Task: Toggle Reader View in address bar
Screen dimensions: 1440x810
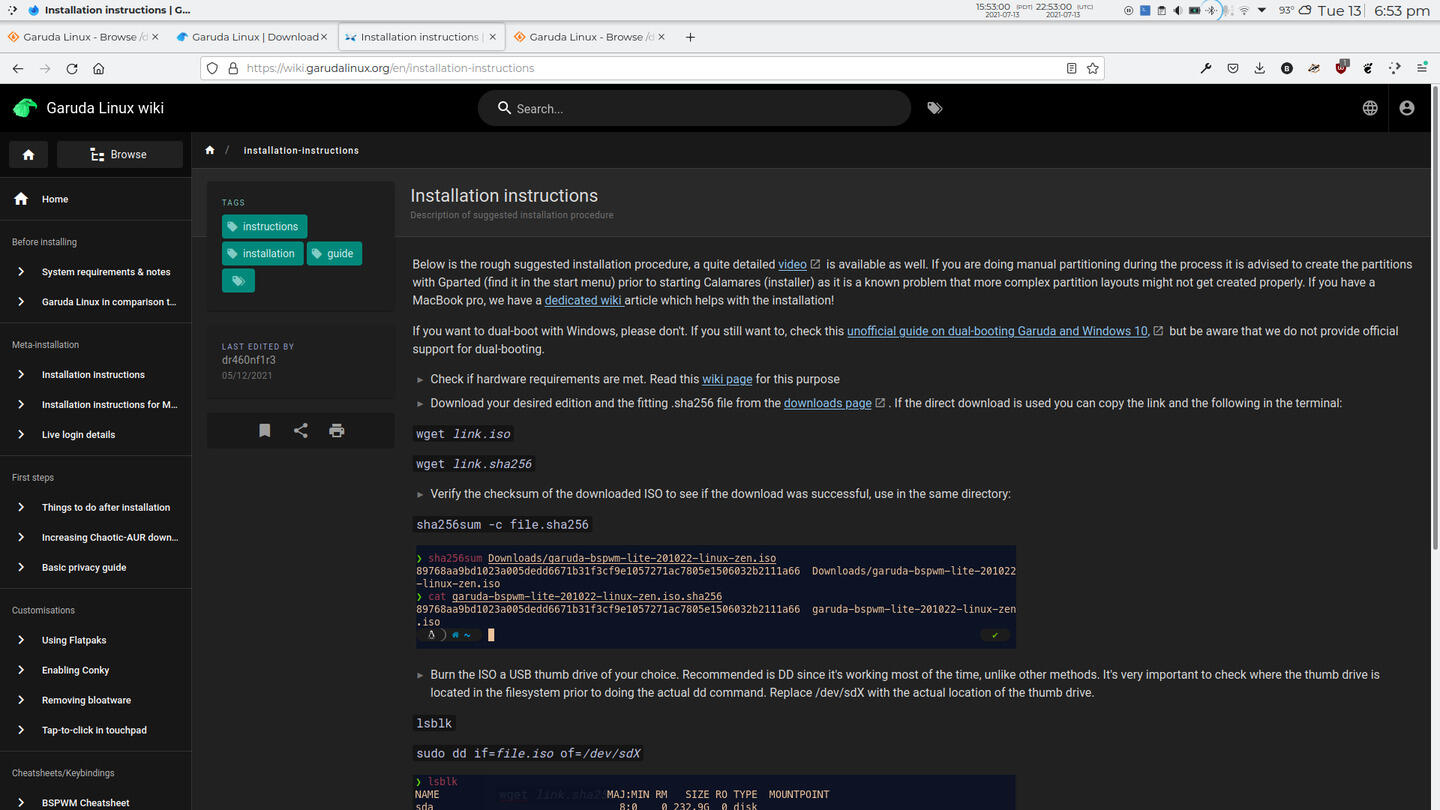Action: 1071,68
